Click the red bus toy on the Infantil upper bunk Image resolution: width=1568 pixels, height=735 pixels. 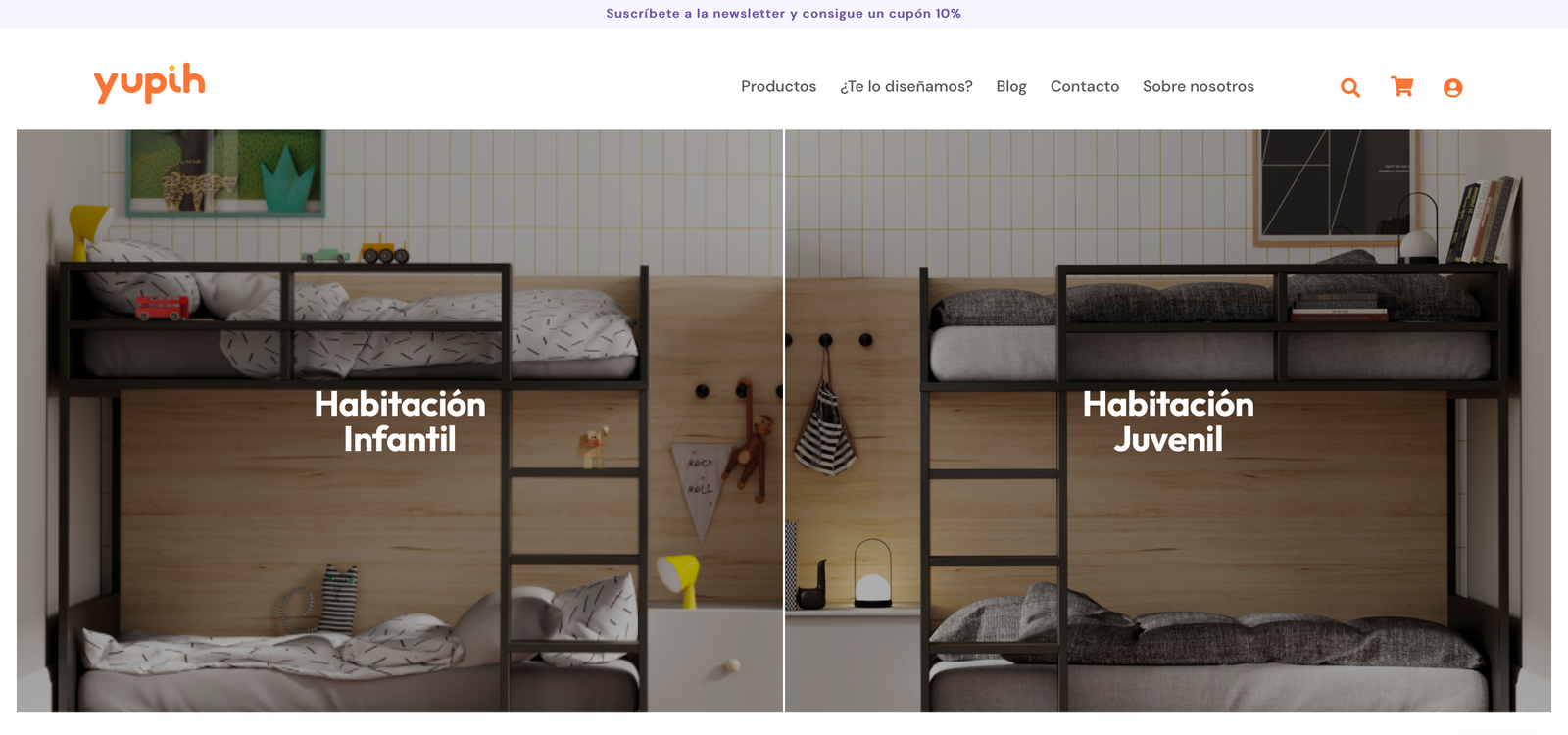(x=162, y=307)
